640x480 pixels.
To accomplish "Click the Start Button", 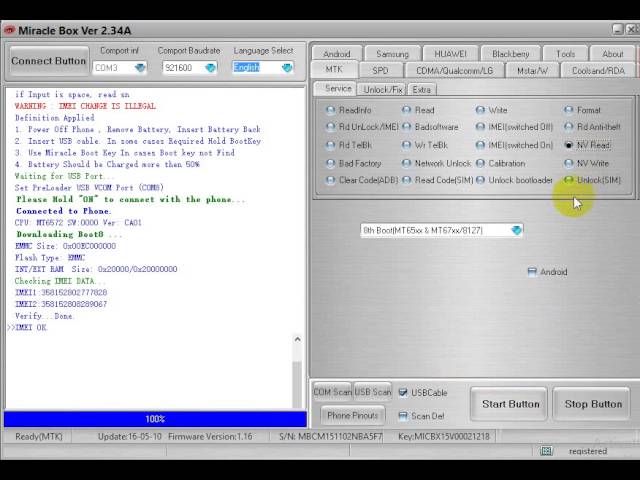I will 510,404.
